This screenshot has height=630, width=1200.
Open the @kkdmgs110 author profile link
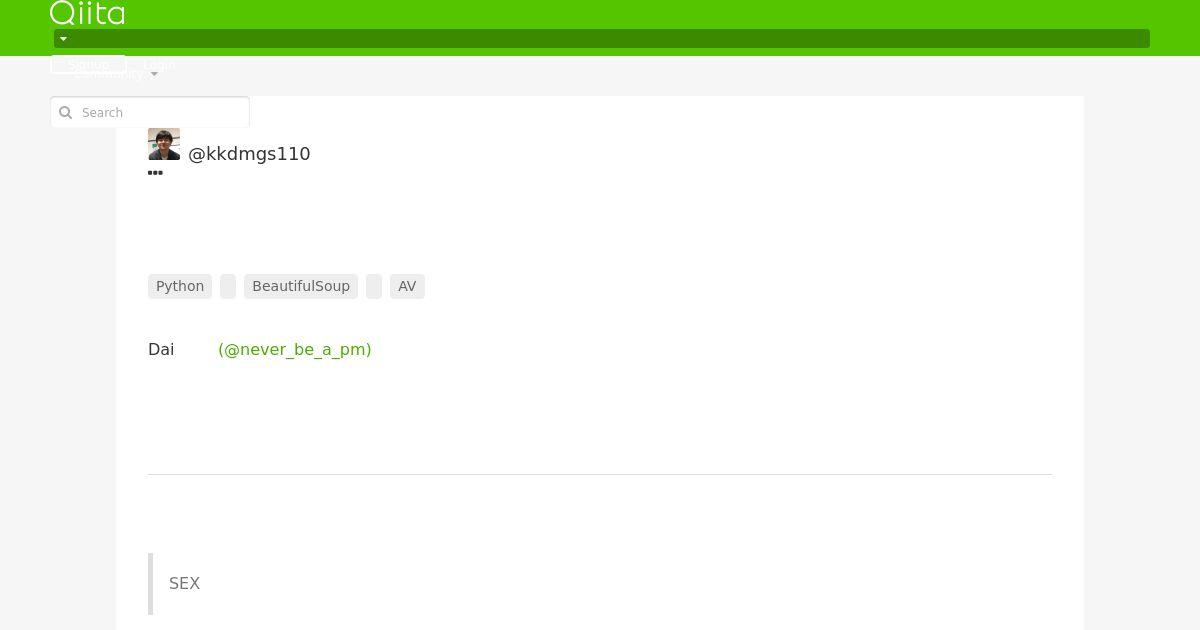coord(249,154)
